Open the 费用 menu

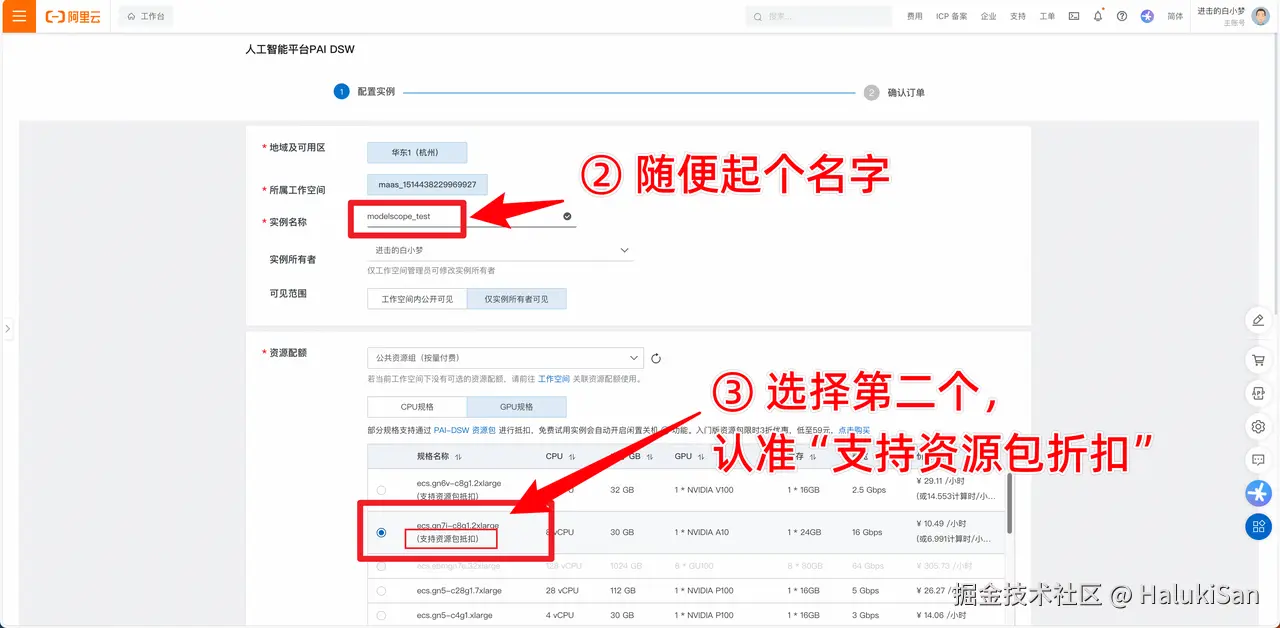(915, 17)
